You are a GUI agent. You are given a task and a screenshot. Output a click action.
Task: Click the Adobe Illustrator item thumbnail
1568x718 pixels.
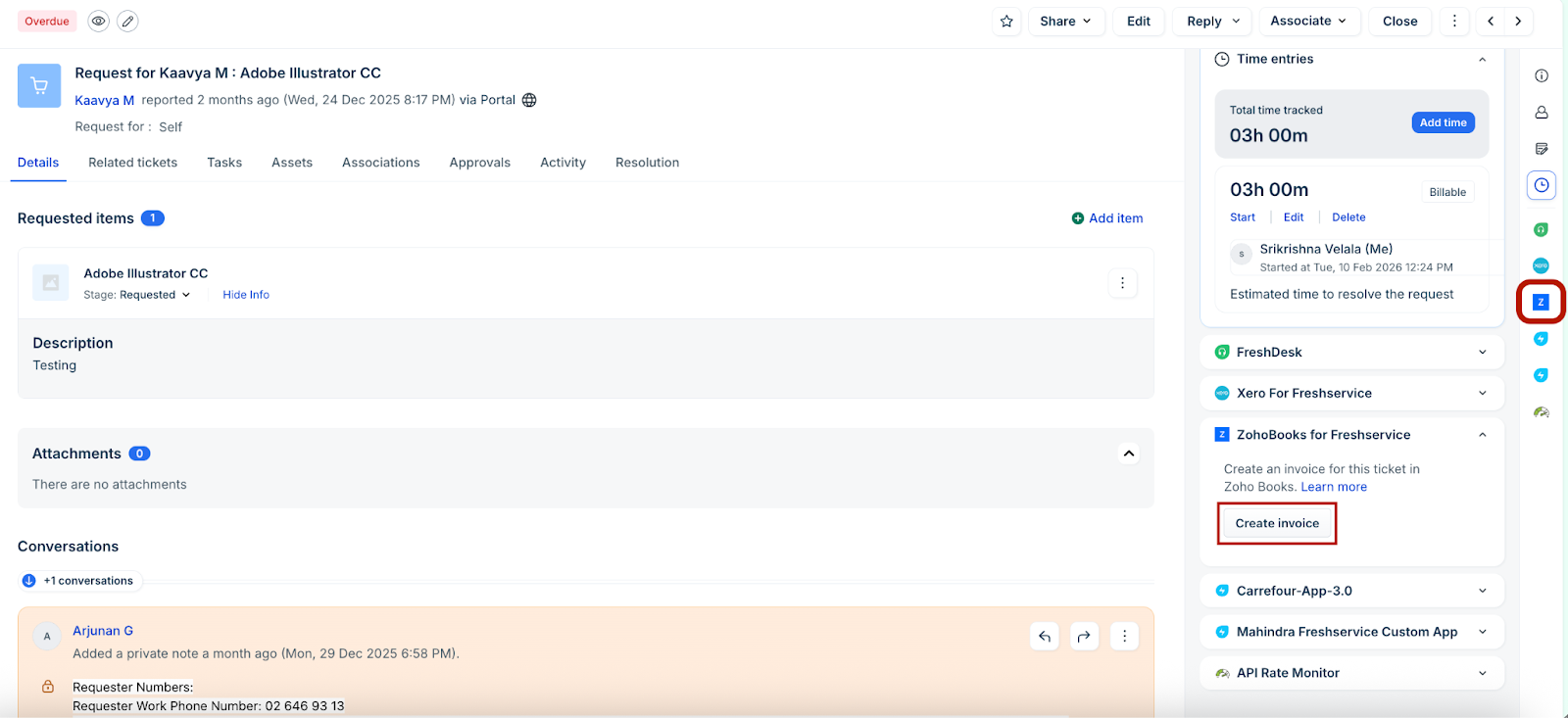tap(51, 283)
